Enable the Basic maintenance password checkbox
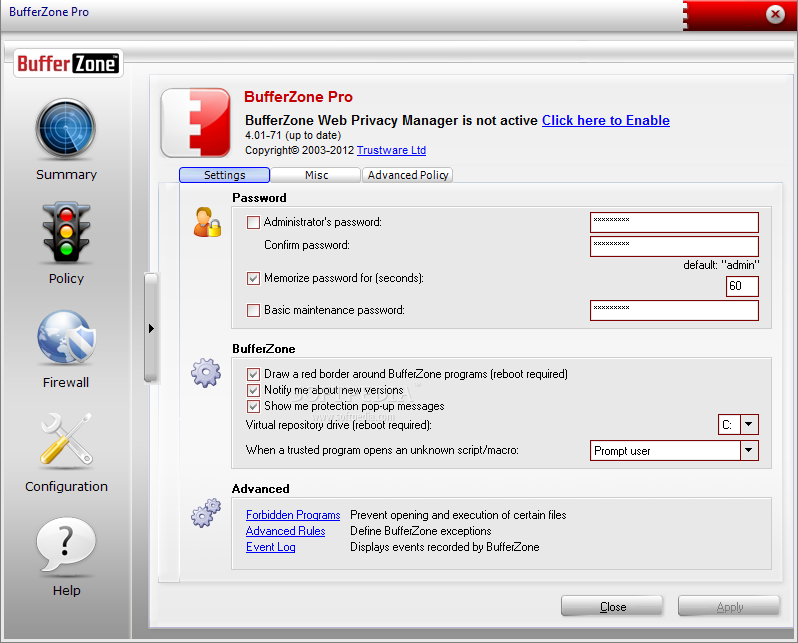The width and height of the screenshot is (798, 643). pos(253,311)
